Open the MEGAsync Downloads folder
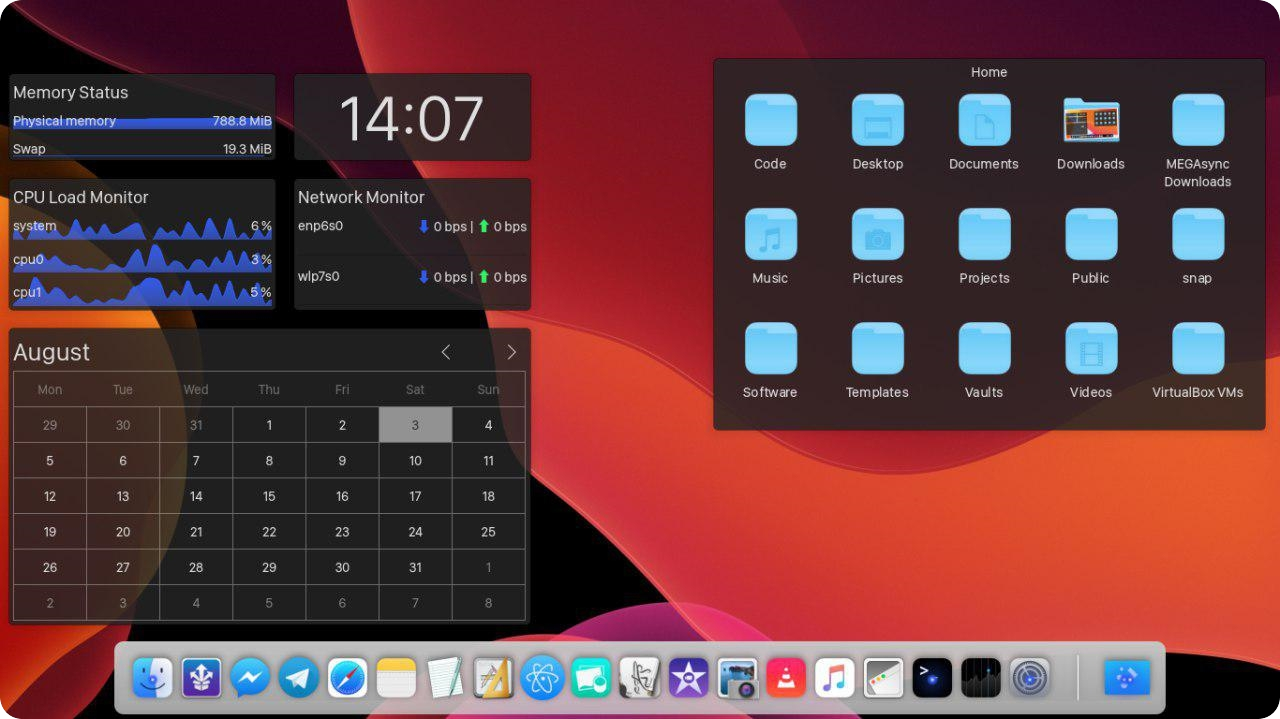This screenshot has width=1280, height=719. [1198, 141]
